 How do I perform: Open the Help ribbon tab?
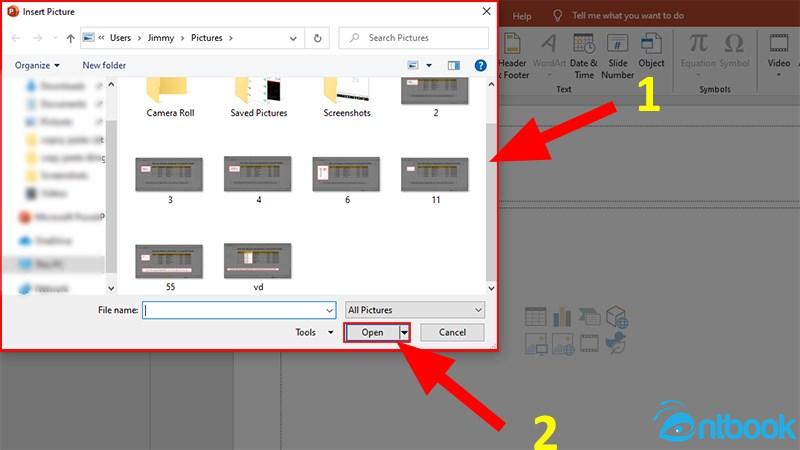[x=520, y=16]
